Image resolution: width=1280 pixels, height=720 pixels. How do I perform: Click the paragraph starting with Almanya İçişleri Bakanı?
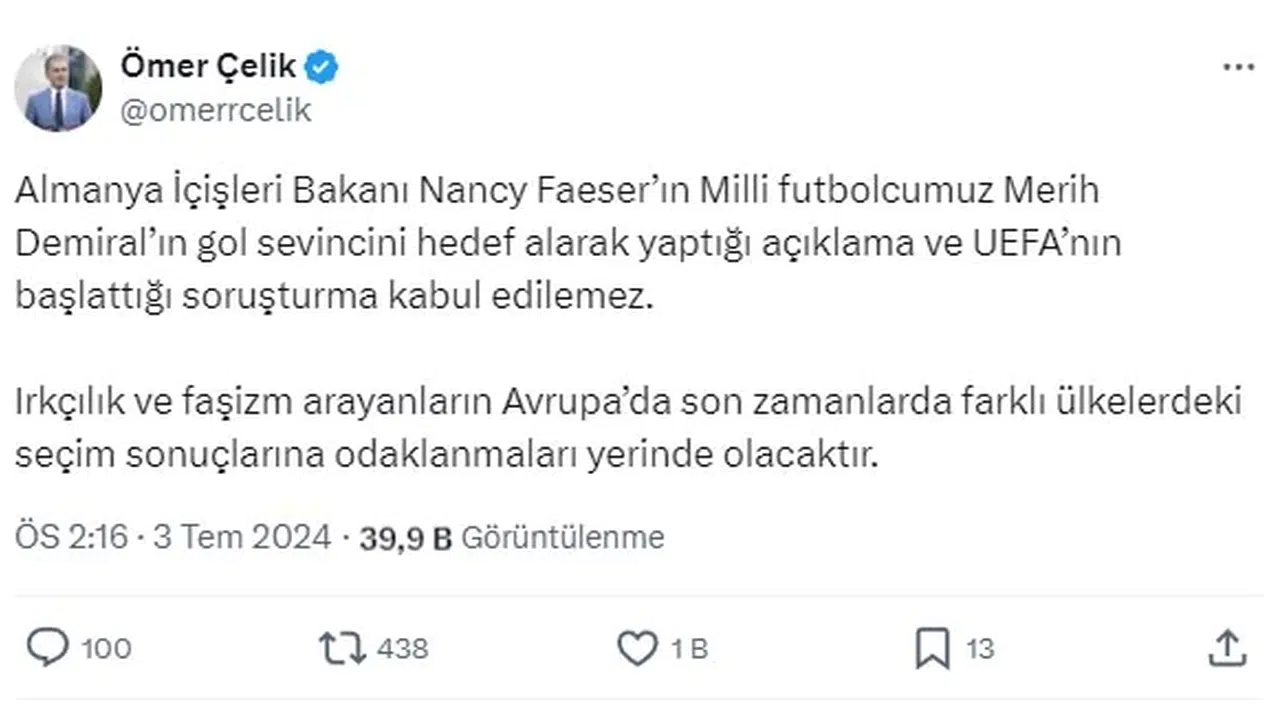point(567,243)
